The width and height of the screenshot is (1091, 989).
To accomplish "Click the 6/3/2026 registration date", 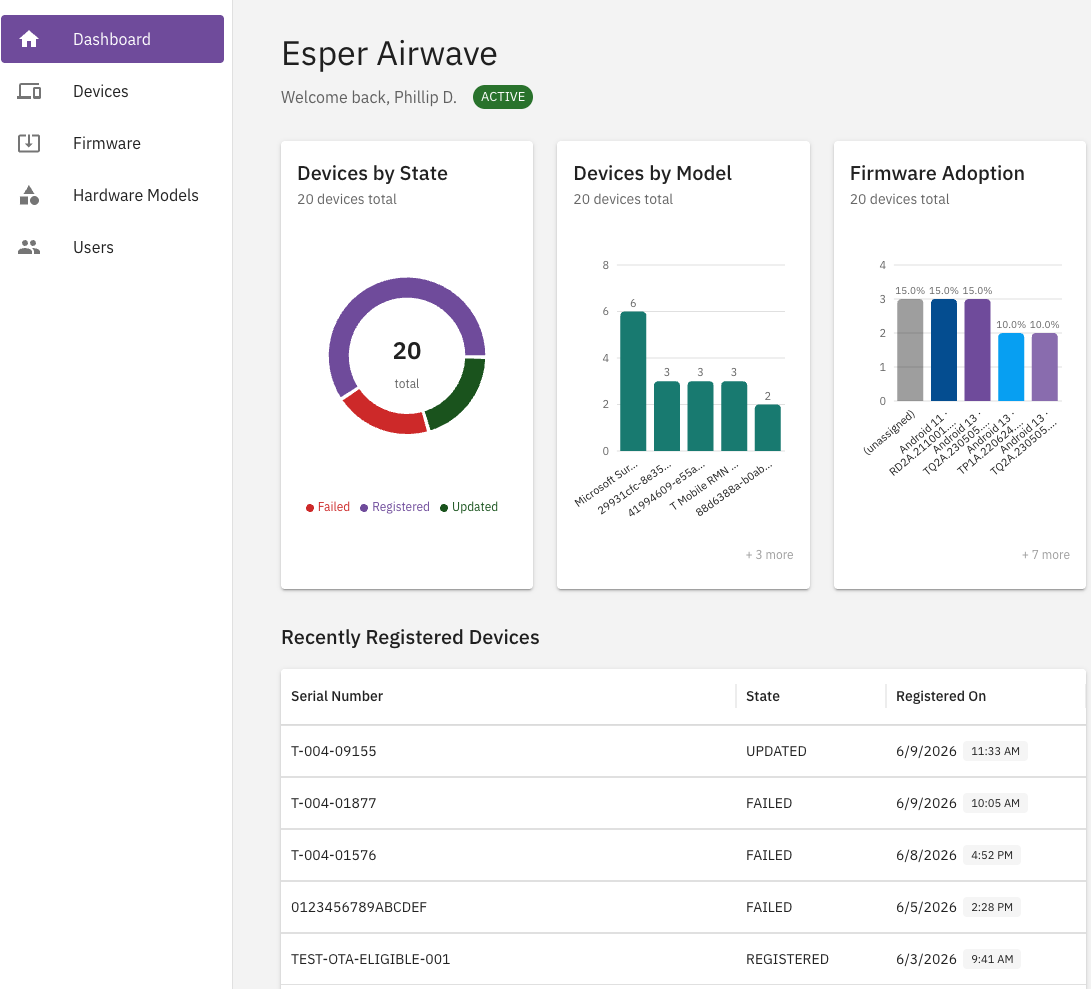I will [x=926, y=959].
